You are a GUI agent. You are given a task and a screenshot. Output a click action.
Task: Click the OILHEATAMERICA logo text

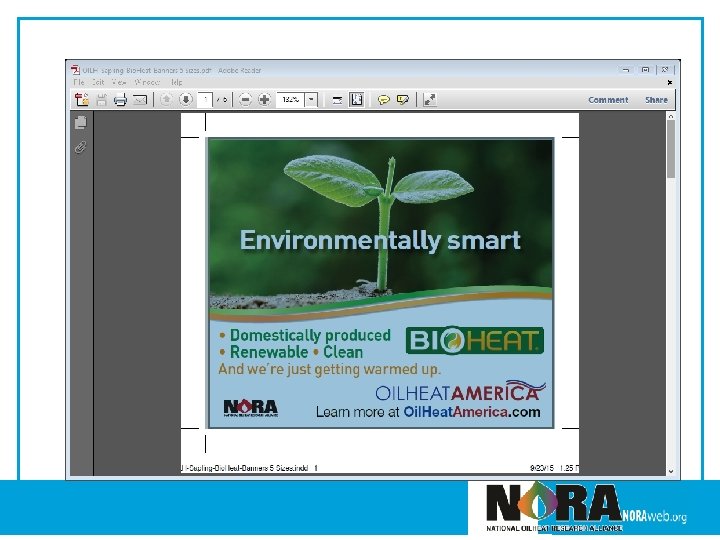[459, 392]
